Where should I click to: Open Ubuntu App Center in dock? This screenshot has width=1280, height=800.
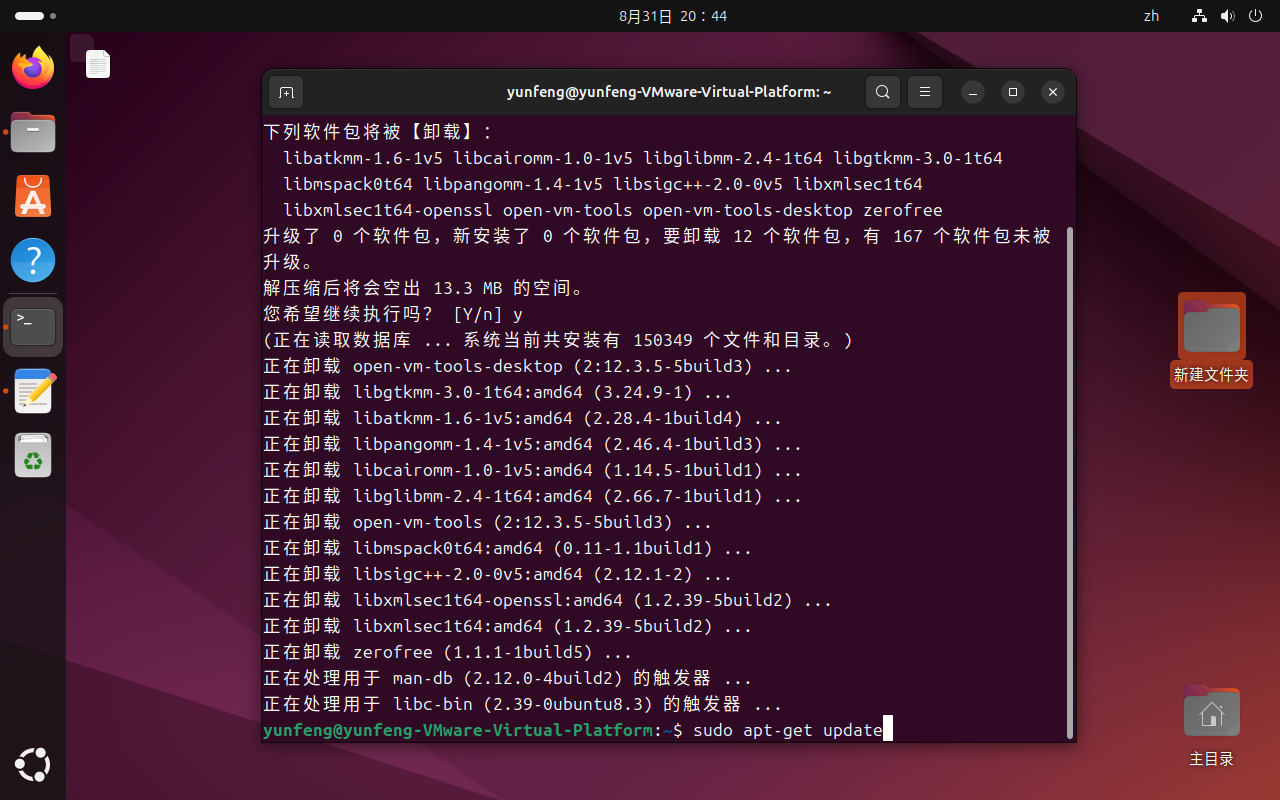coord(33,196)
